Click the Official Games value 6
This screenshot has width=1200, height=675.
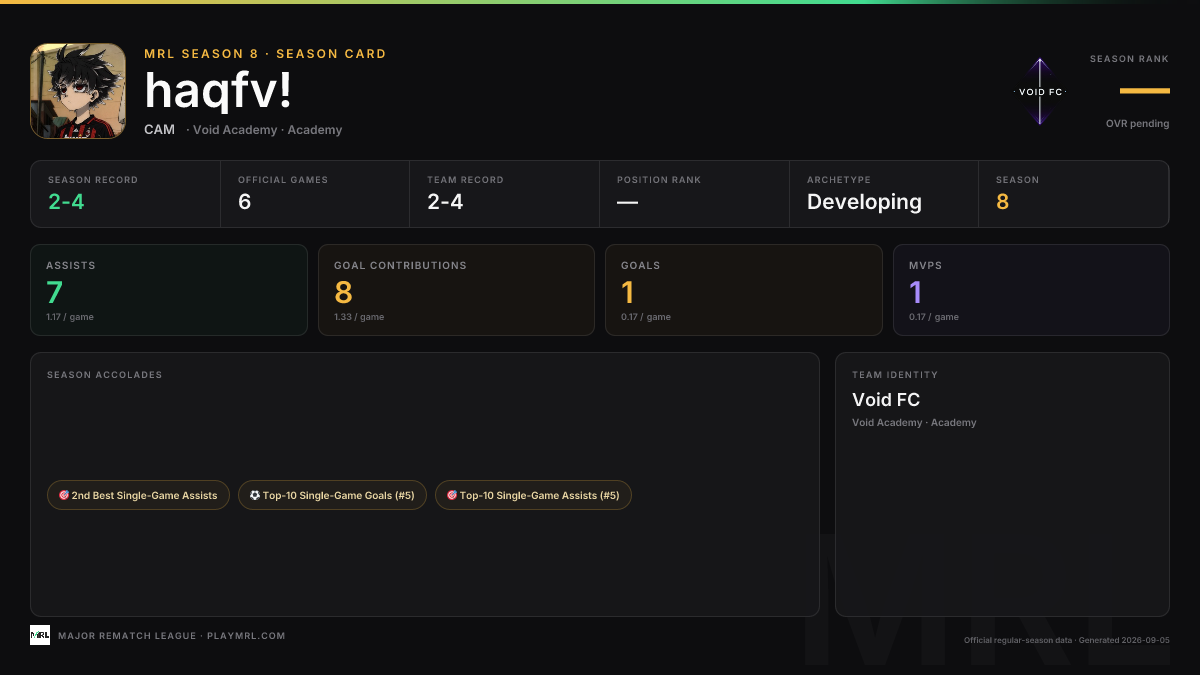[244, 202]
